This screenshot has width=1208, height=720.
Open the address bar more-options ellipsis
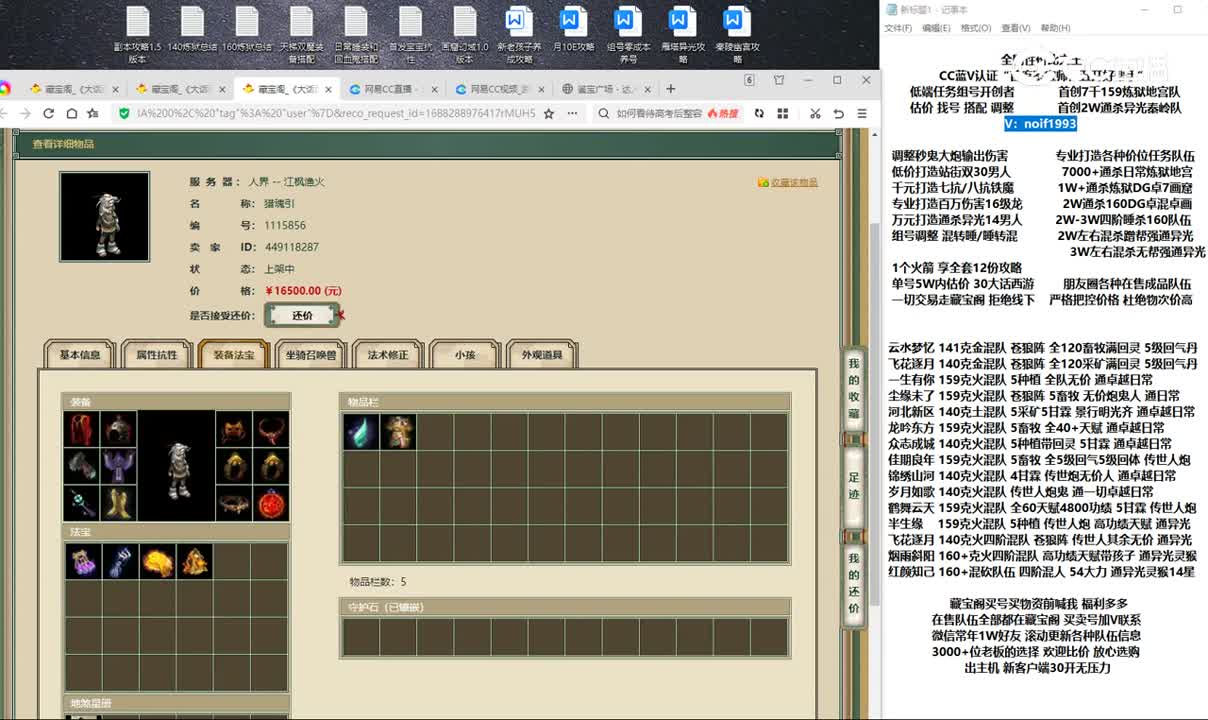click(574, 114)
